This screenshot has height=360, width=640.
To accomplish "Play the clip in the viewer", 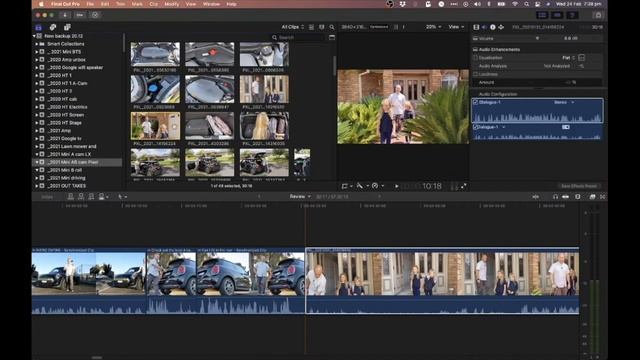I will pos(397,186).
